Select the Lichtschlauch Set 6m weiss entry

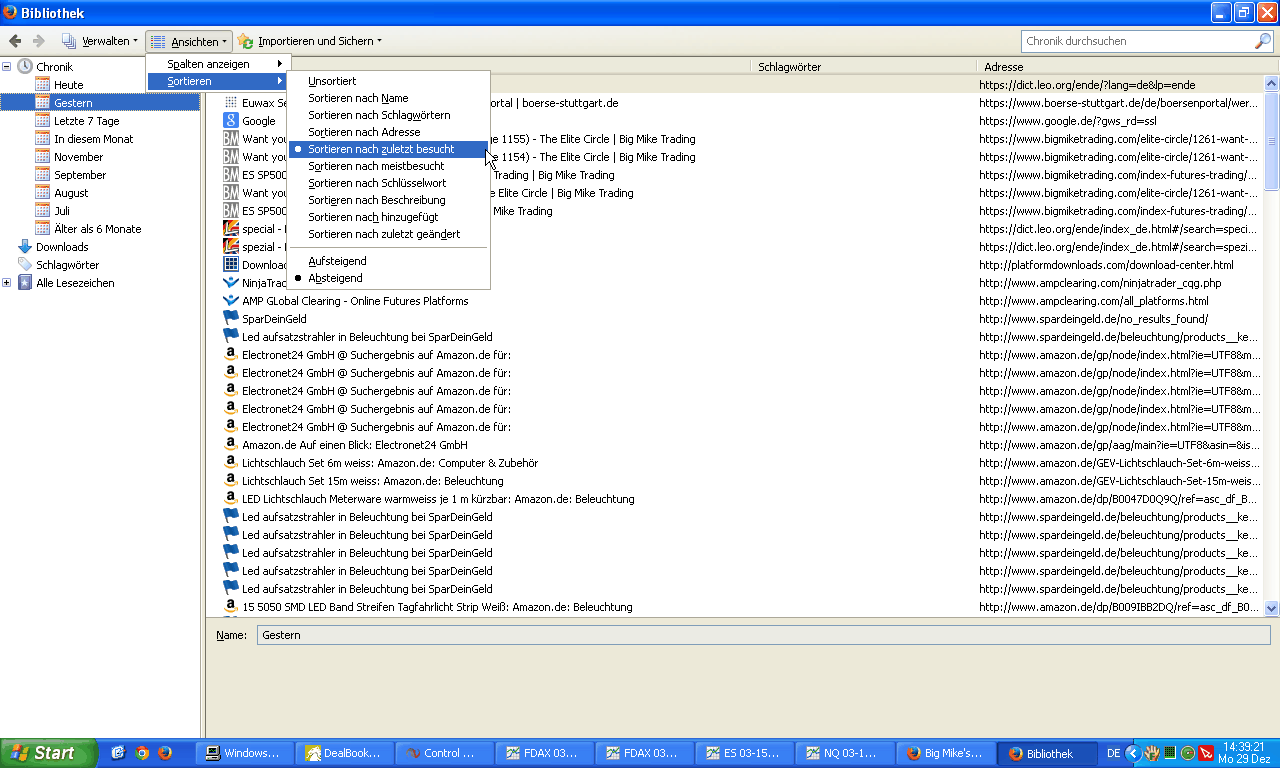point(390,463)
